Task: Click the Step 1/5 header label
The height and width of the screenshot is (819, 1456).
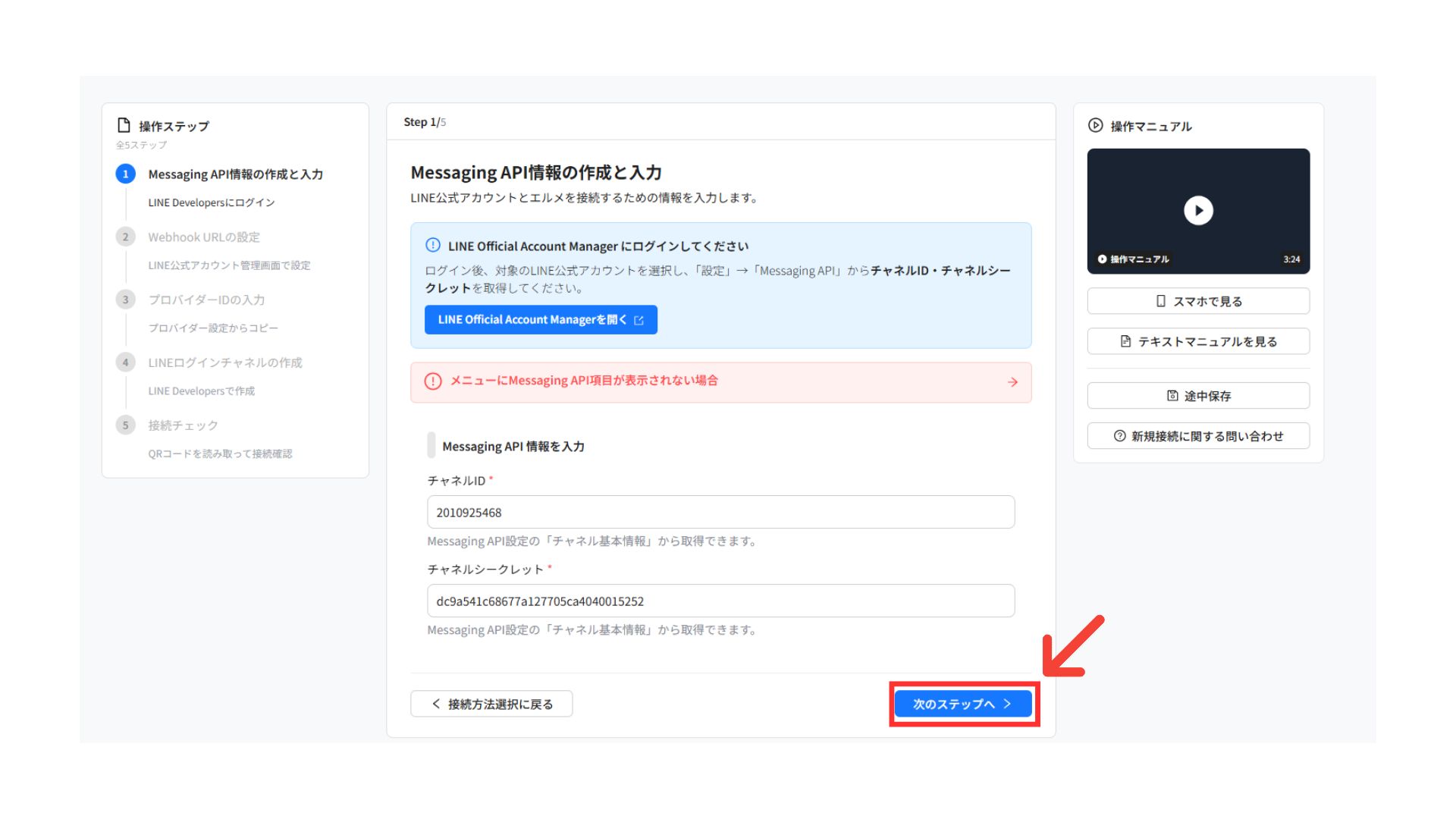Action: [x=425, y=122]
